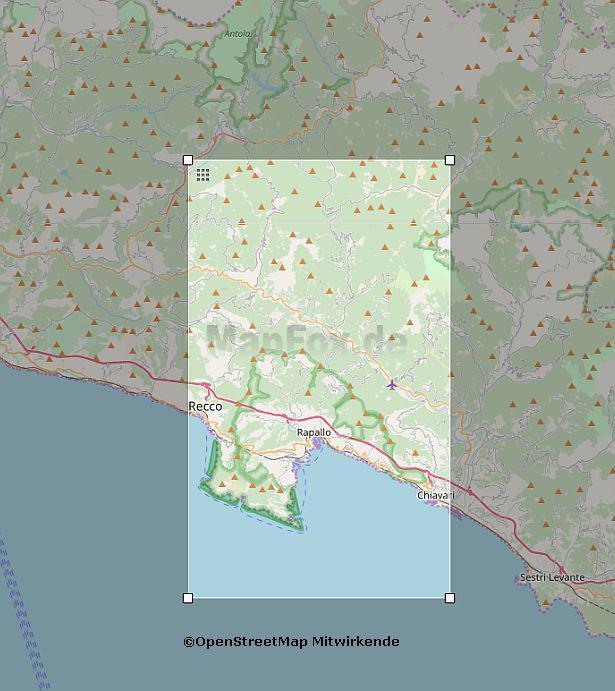Viewport: 615px width, 691px height.
Task: Select the Recco town label
Action: 205,407
